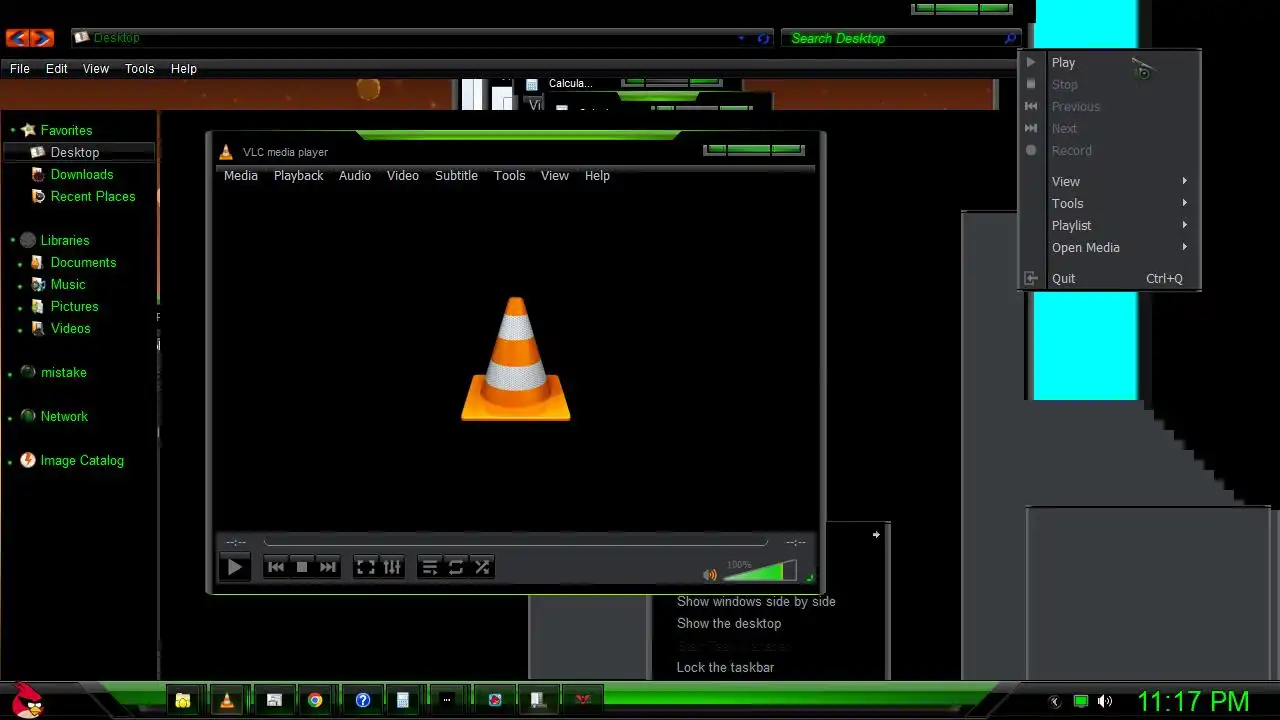Screen dimensions: 1280x720
Task: Click the search magnifier icon
Action: pyautogui.click(x=1010, y=38)
